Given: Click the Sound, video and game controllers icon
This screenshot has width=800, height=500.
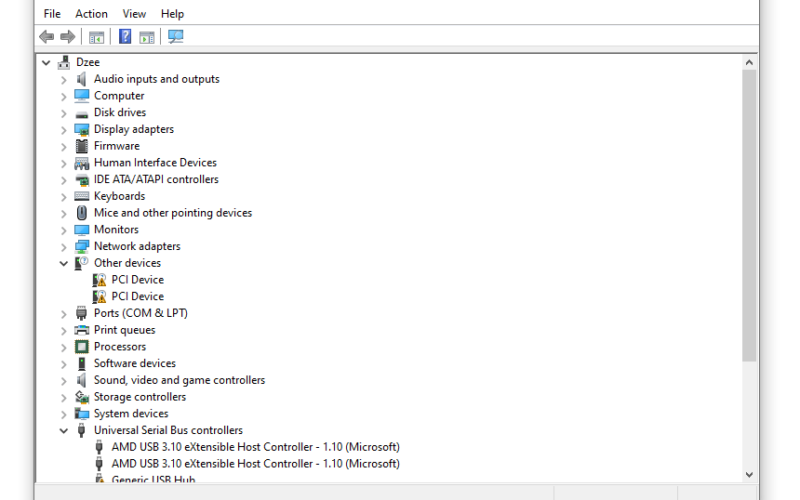Looking at the screenshot, I should coord(82,380).
